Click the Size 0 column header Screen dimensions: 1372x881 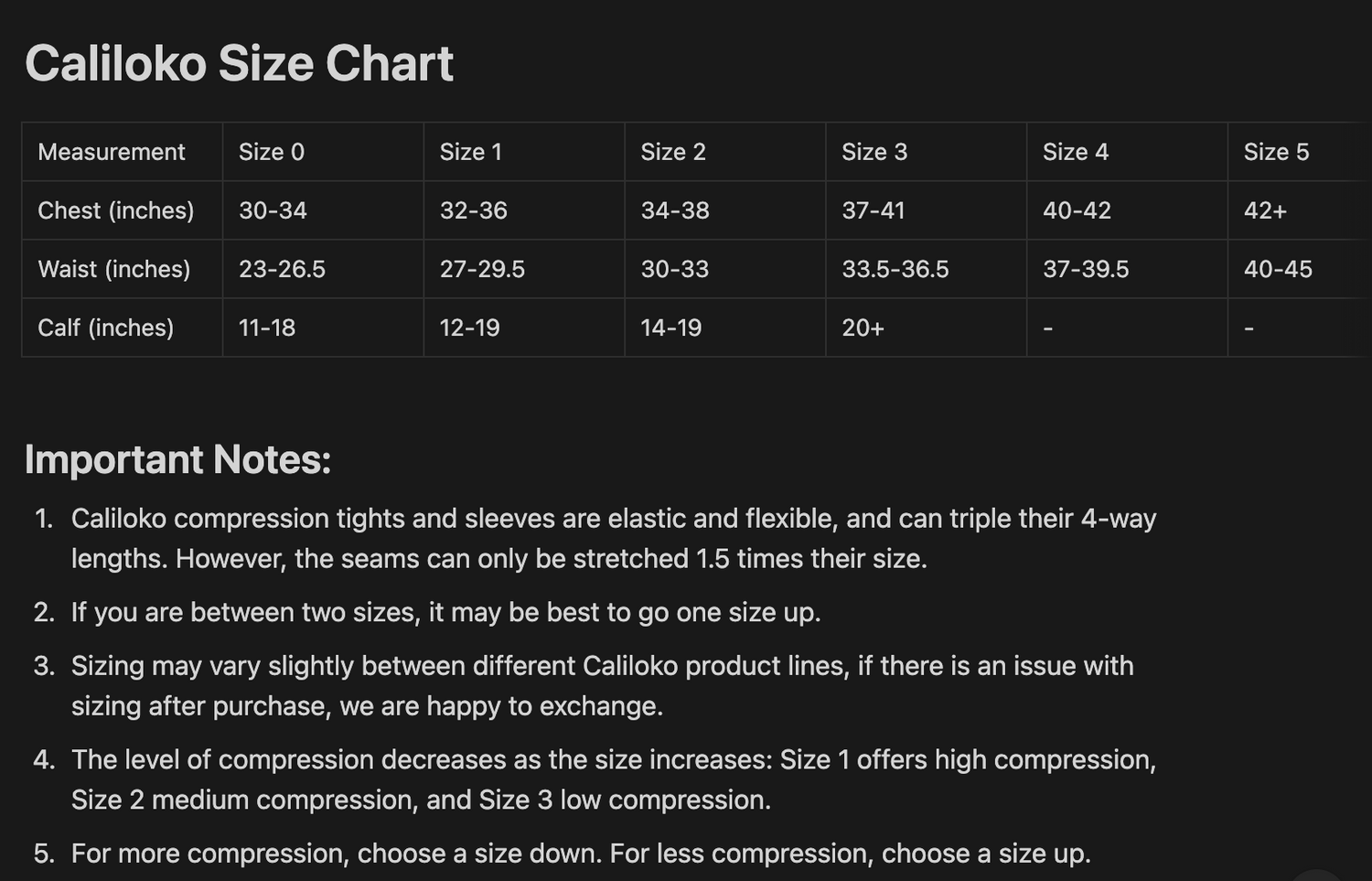coord(272,152)
